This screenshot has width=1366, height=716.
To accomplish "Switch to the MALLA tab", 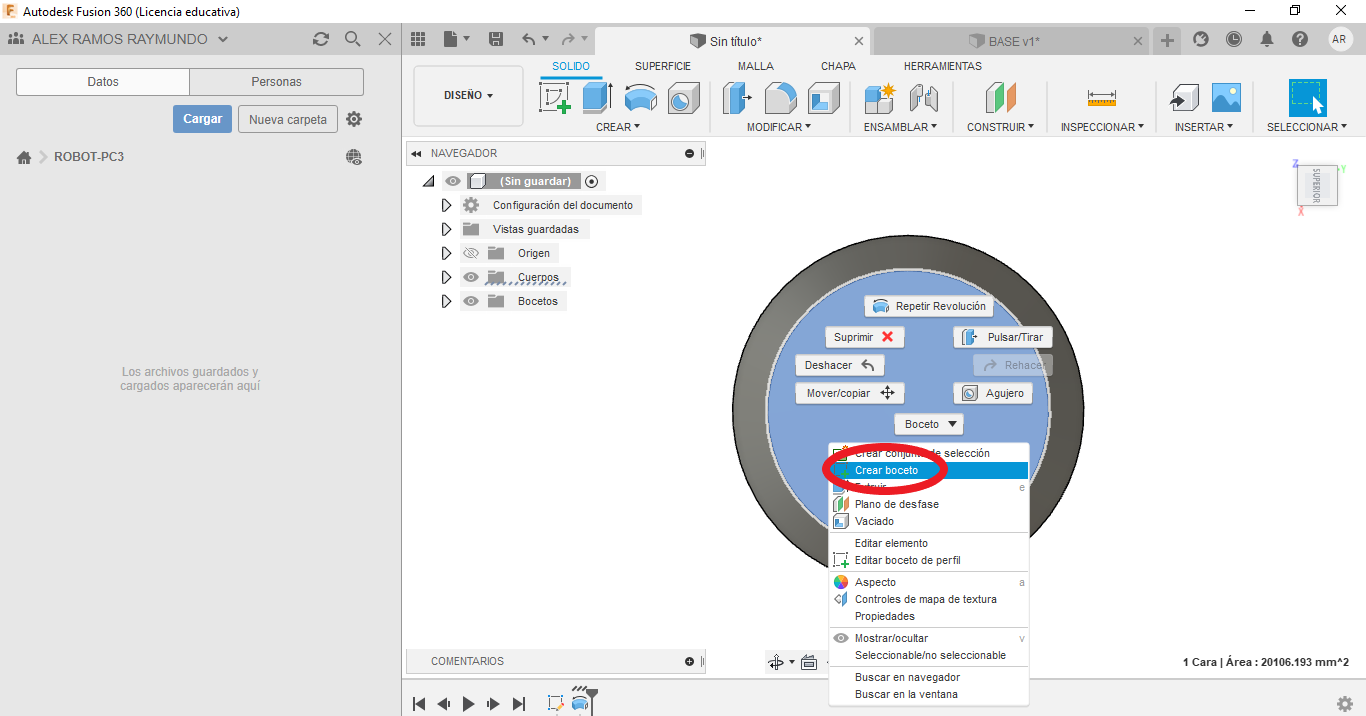I will click(x=756, y=66).
